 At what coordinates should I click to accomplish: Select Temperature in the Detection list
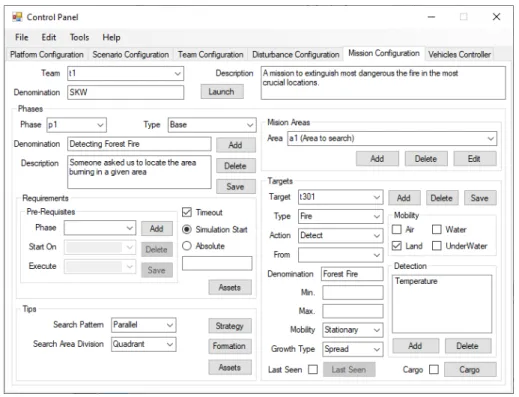pyautogui.click(x=416, y=281)
